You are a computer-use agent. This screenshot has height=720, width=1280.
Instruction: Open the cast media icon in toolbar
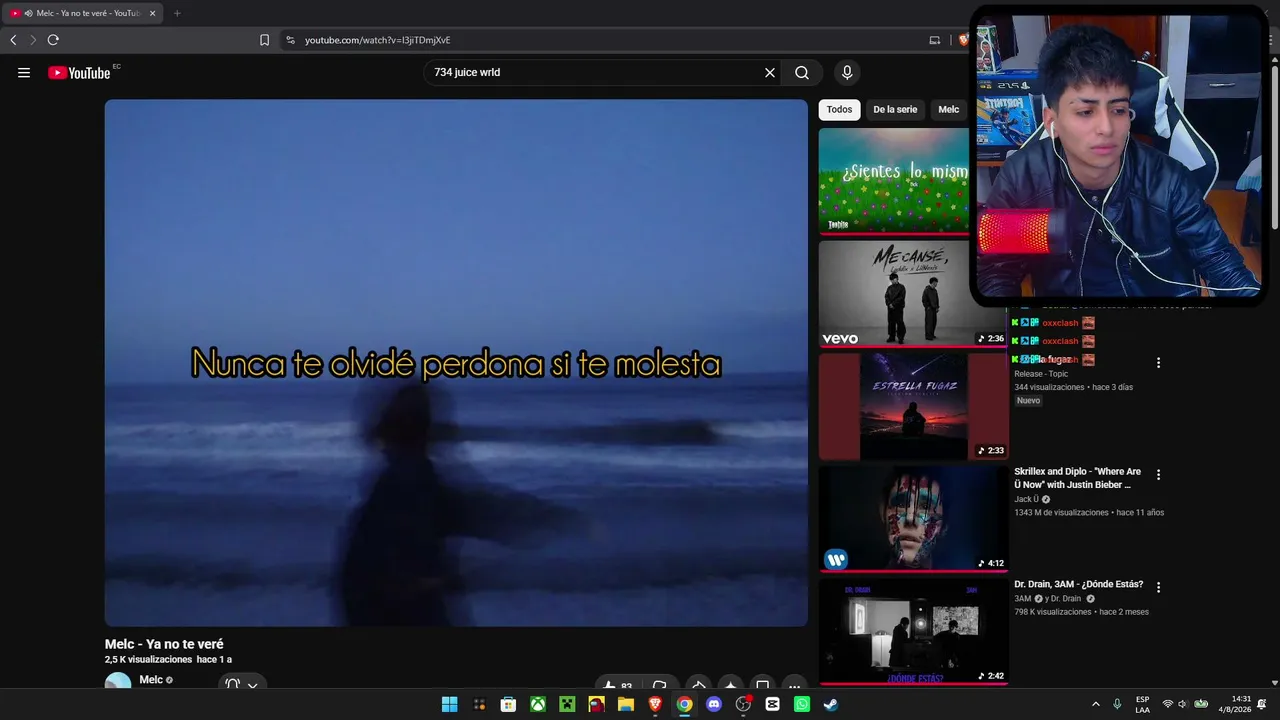coord(935,40)
